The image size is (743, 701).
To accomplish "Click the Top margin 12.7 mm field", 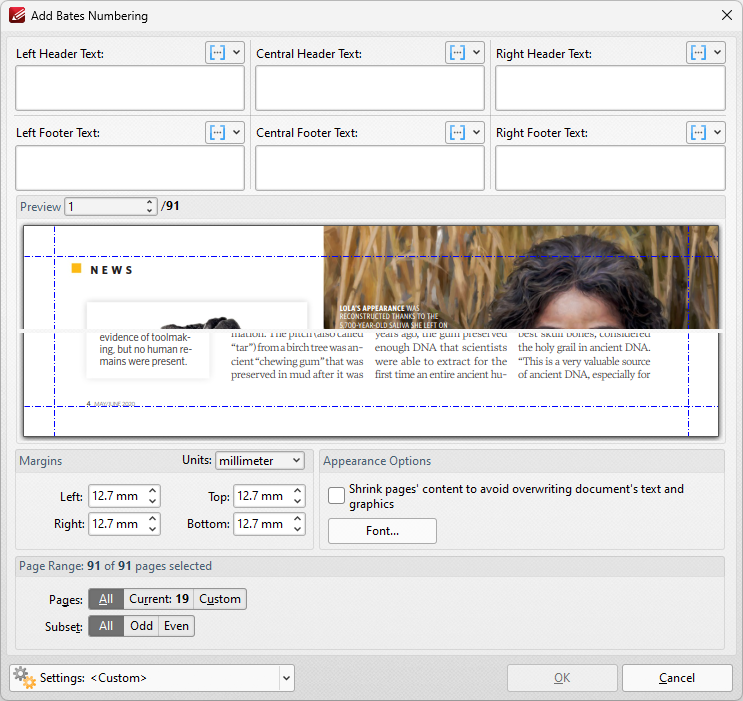I will point(263,496).
